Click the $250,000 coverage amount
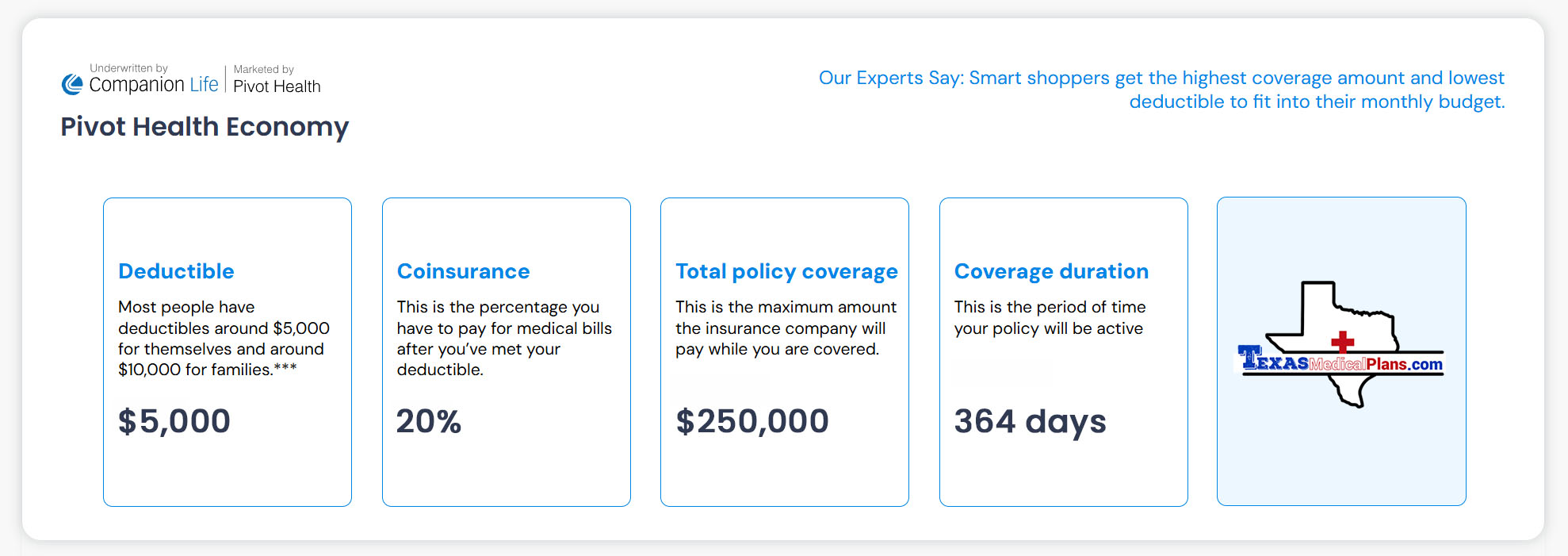Viewport: 1568px width, 556px height. (752, 421)
